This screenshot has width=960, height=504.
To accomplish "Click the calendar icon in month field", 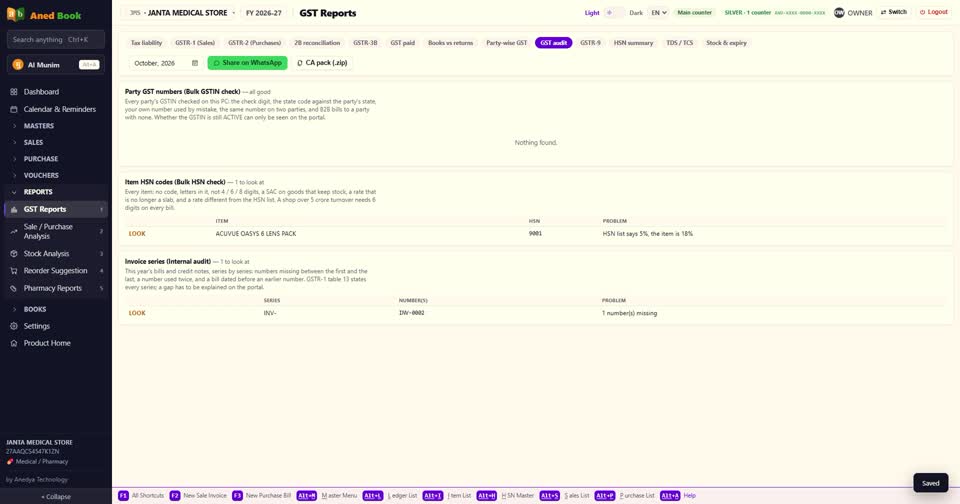I will (x=195, y=63).
